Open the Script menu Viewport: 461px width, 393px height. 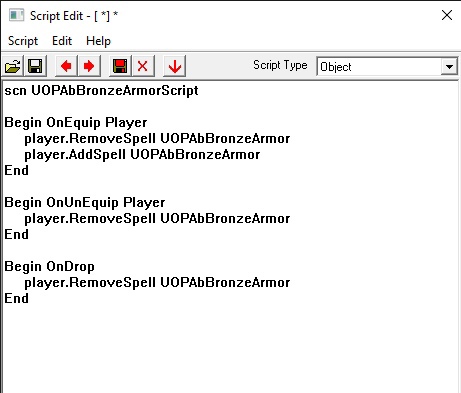[23, 41]
